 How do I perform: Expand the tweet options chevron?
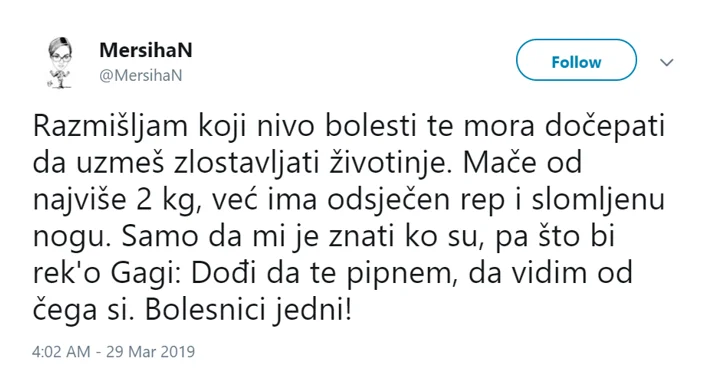pos(667,62)
